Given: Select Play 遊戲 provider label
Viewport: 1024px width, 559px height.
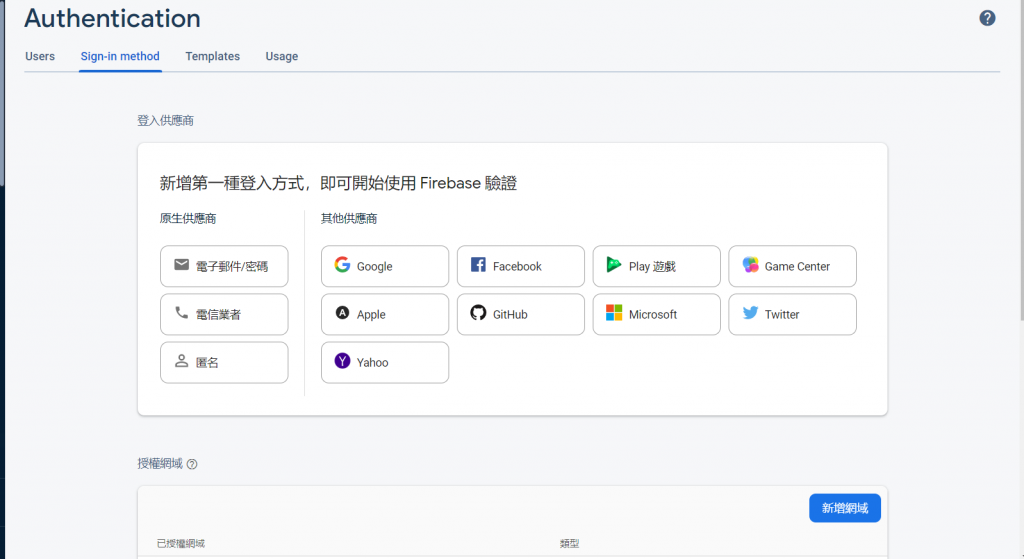Looking at the screenshot, I should [x=652, y=266].
